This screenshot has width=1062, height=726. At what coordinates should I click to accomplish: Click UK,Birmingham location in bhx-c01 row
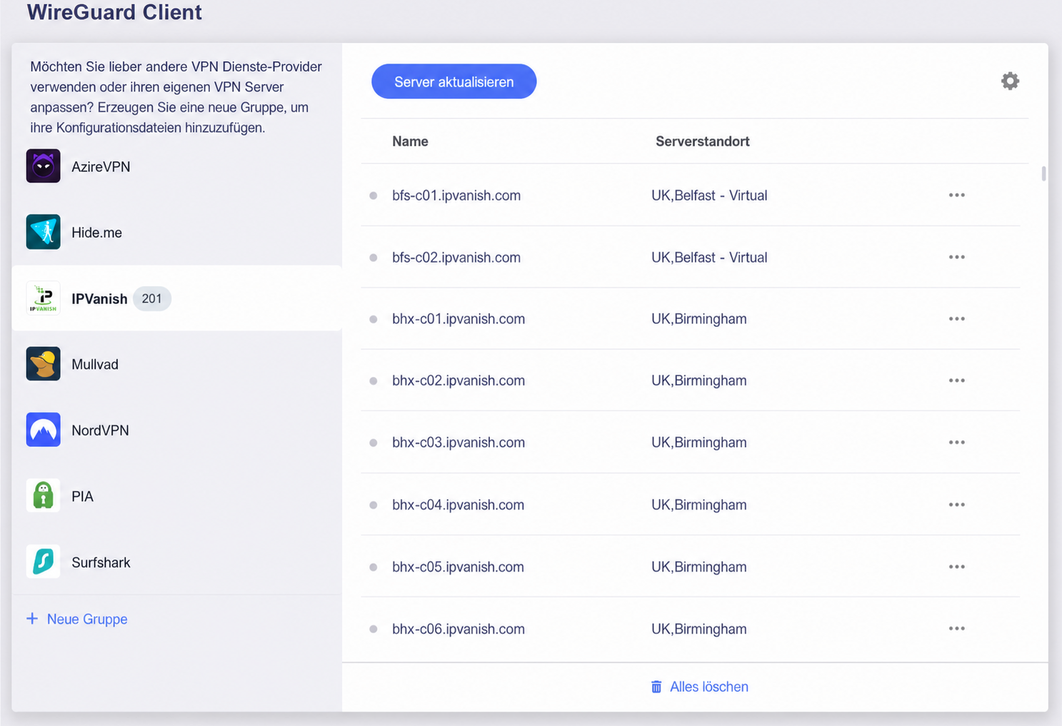(699, 319)
